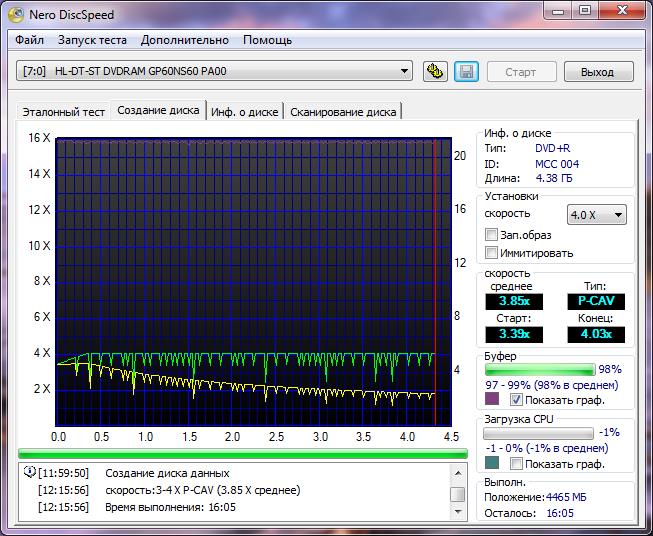Expand the HL-DT-ST DVDRAM drive selector

point(214,71)
